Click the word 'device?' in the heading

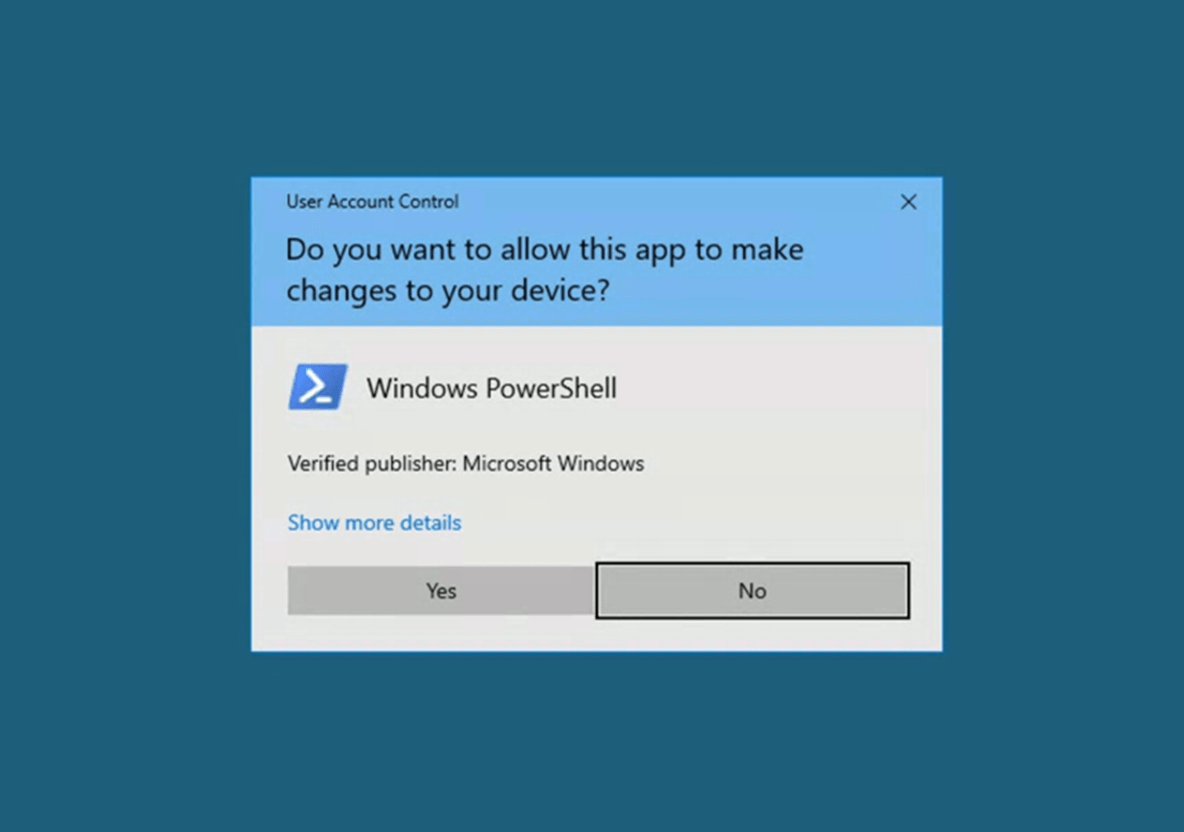[560, 291]
